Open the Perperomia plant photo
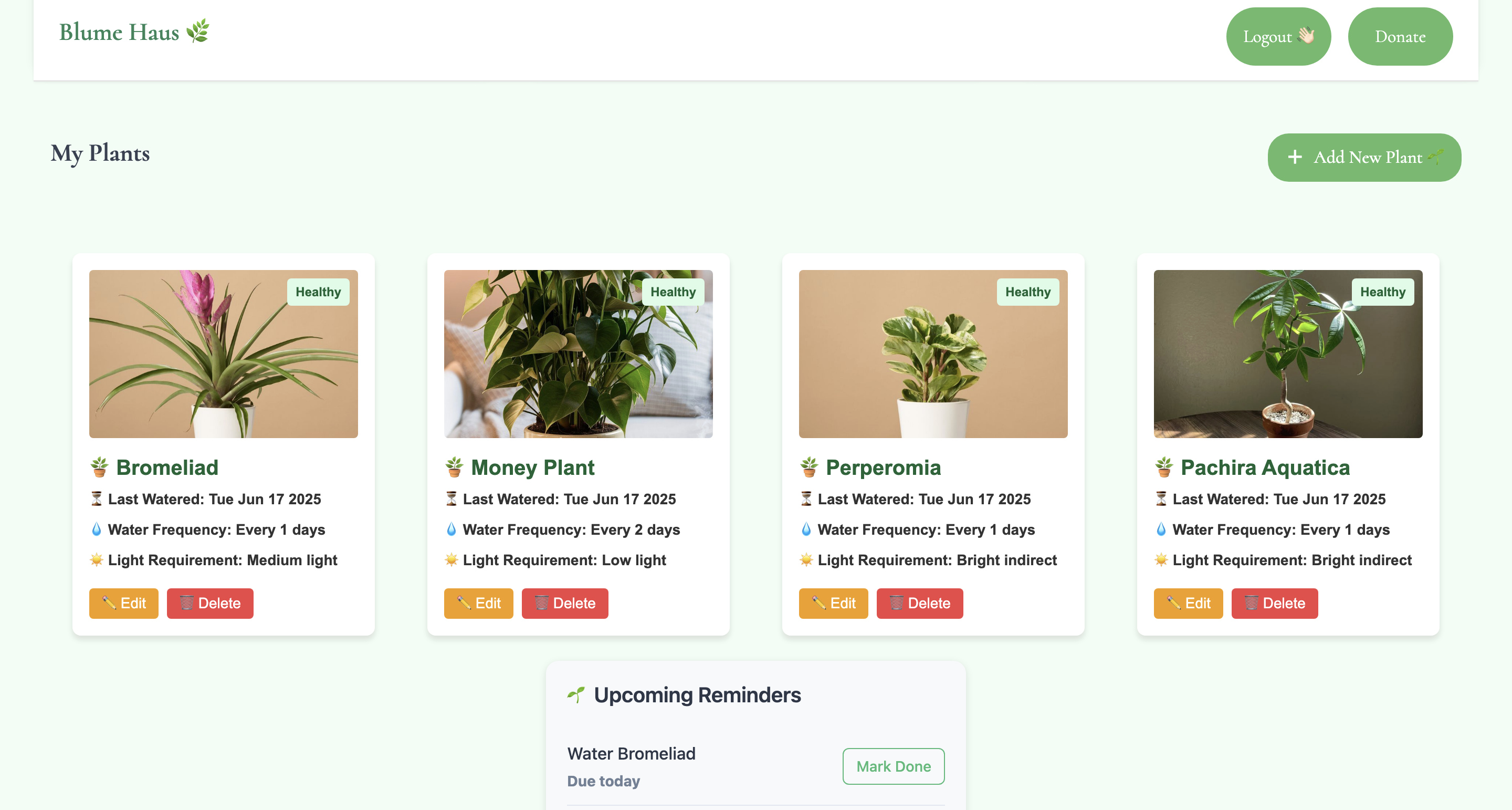 [933, 354]
